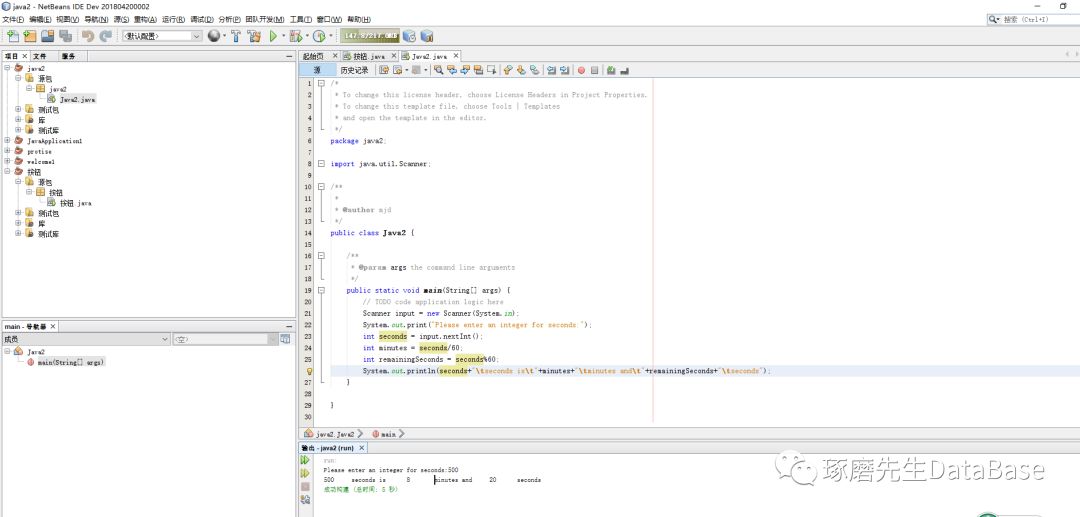Click the globe browser icon in toolbar
The width and height of the screenshot is (1080, 517).
click(214, 36)
